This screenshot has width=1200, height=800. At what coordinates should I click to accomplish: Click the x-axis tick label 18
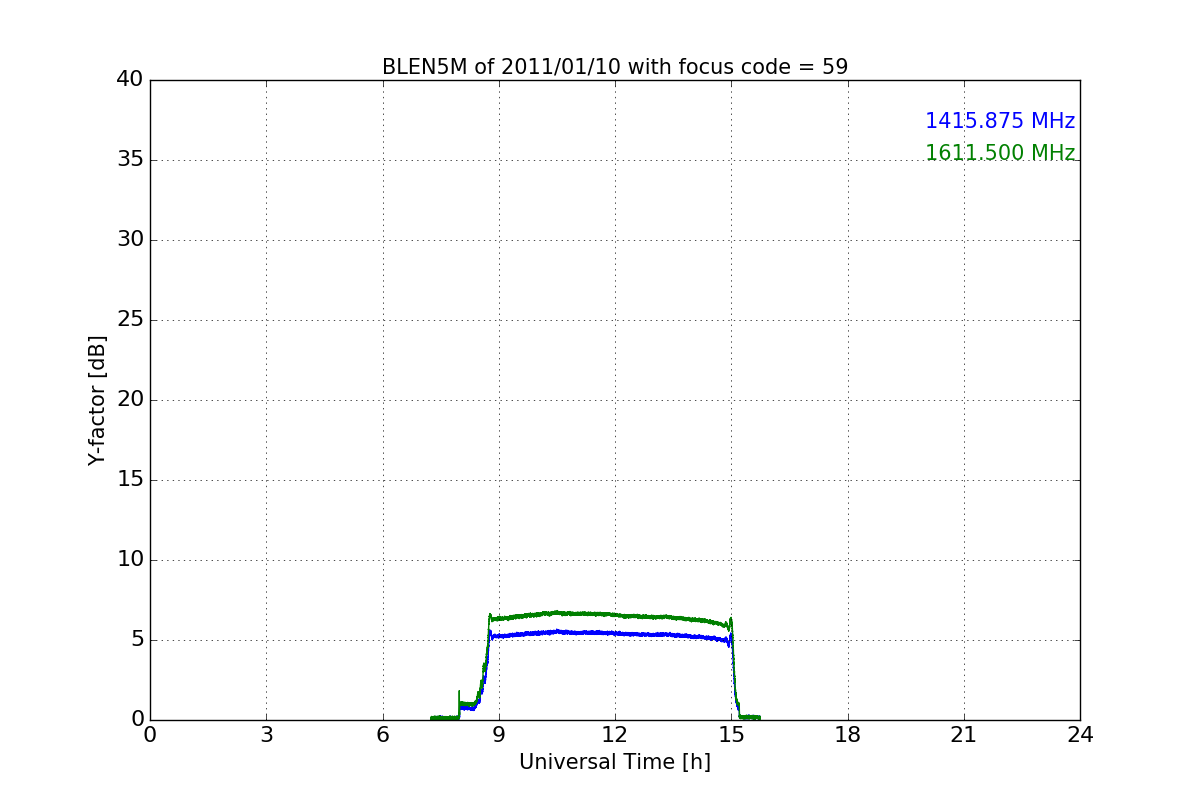click(848, 735)
